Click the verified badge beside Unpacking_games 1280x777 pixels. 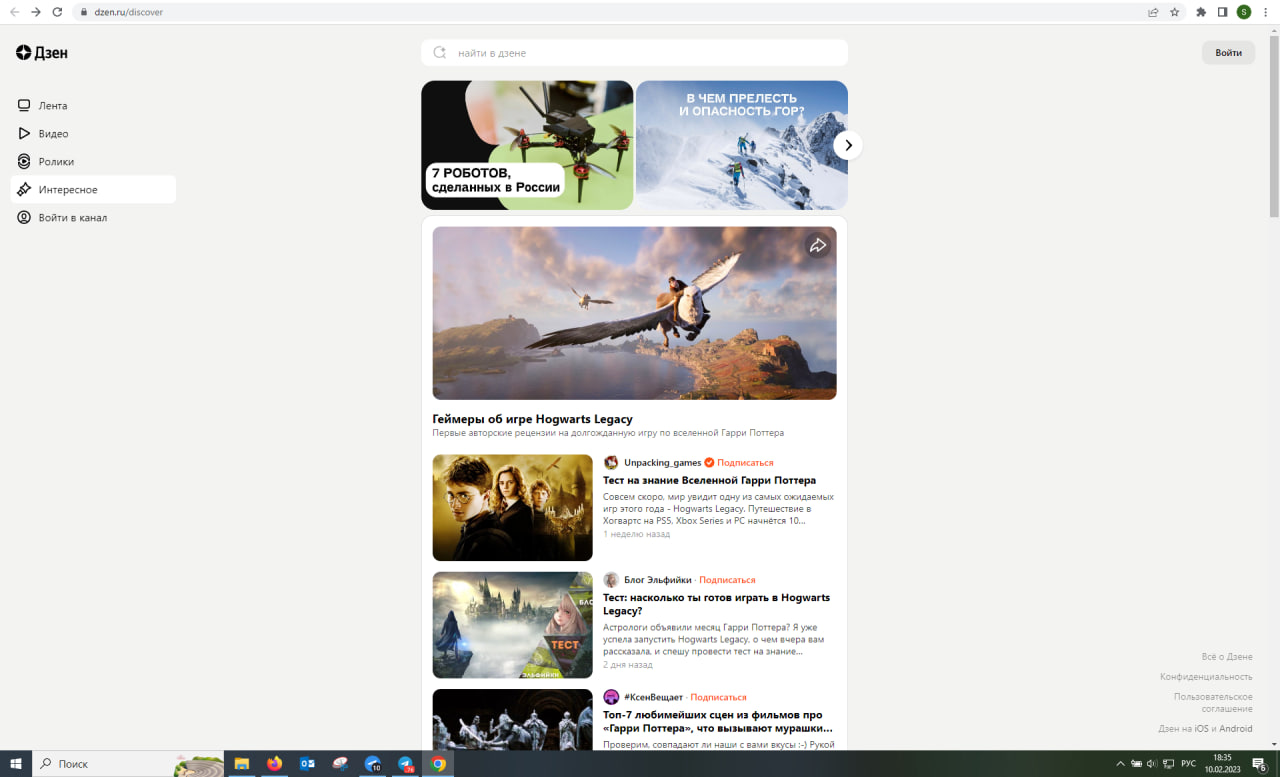(709, 462)
